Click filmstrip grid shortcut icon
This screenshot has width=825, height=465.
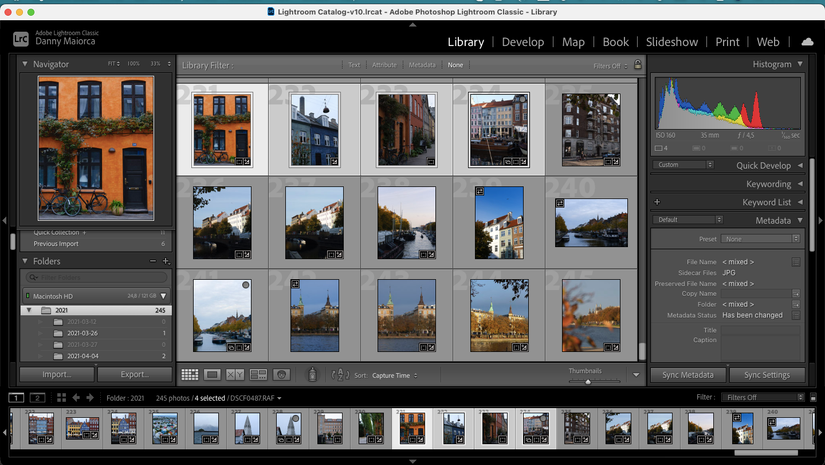(x=62, y=398)
